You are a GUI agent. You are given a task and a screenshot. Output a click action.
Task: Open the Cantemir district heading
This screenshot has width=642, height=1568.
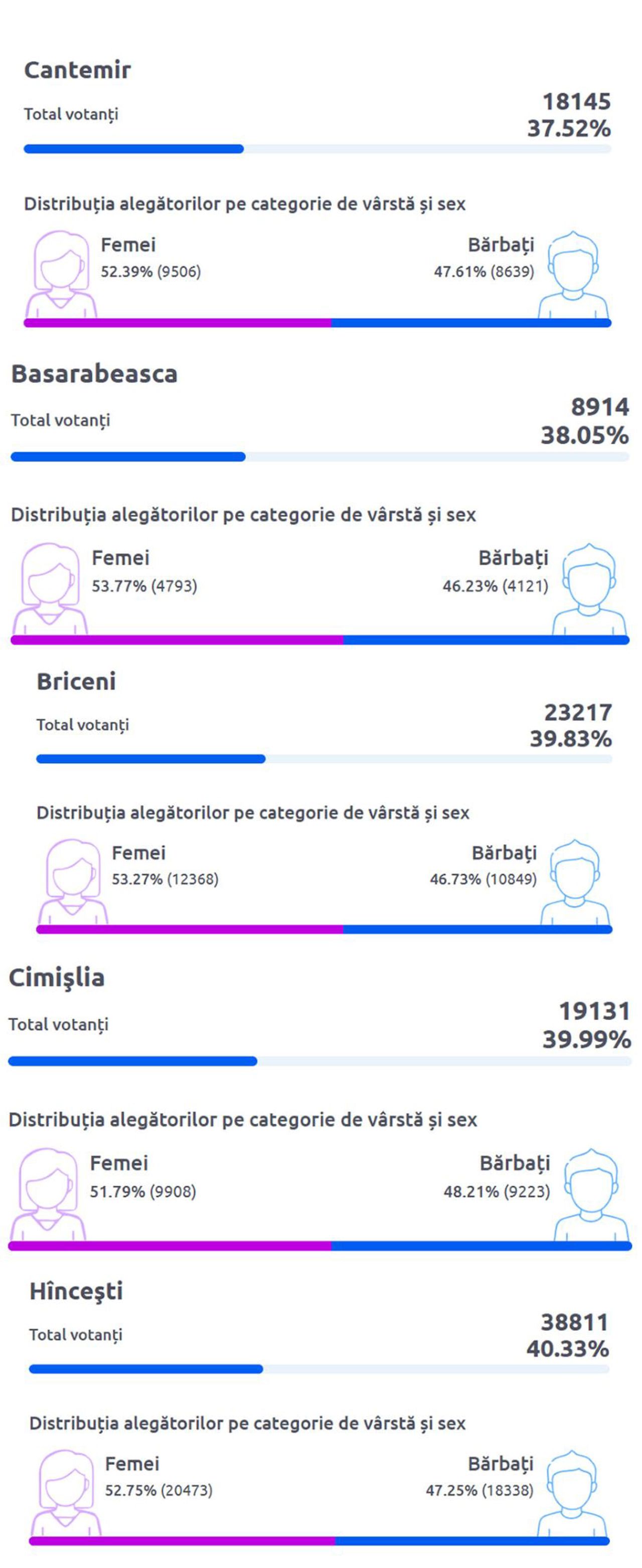(x=77, y=70)
